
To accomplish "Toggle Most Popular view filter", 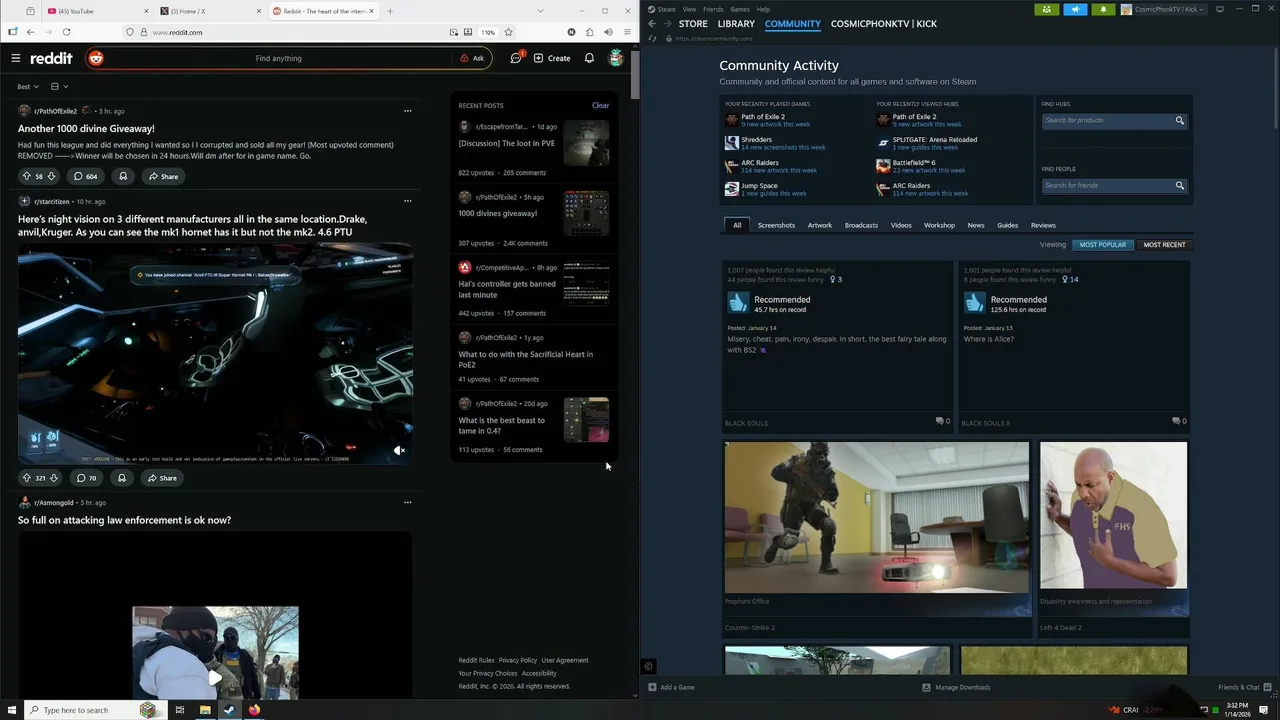I will tap(1102, 244).
